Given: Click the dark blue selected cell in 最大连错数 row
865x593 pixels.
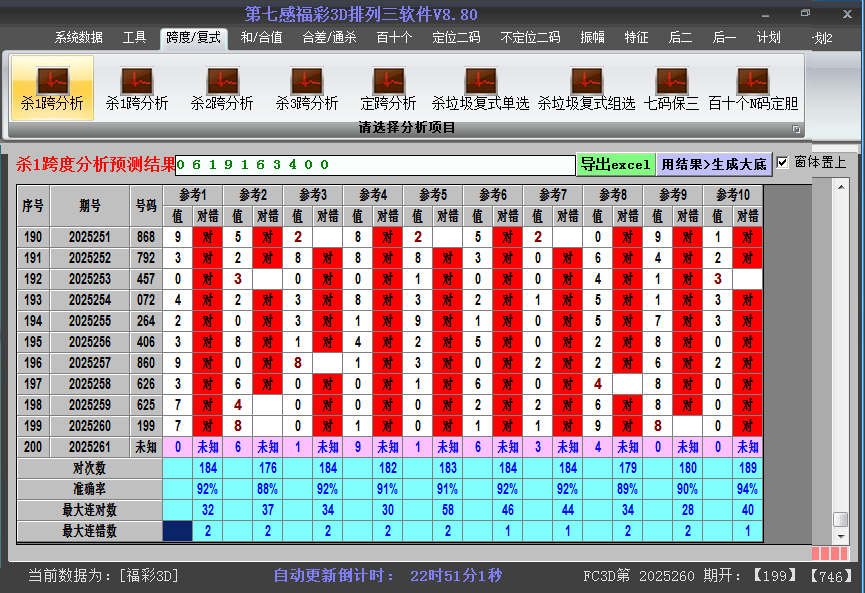Looking at the screenshot, I should [178, 531].
